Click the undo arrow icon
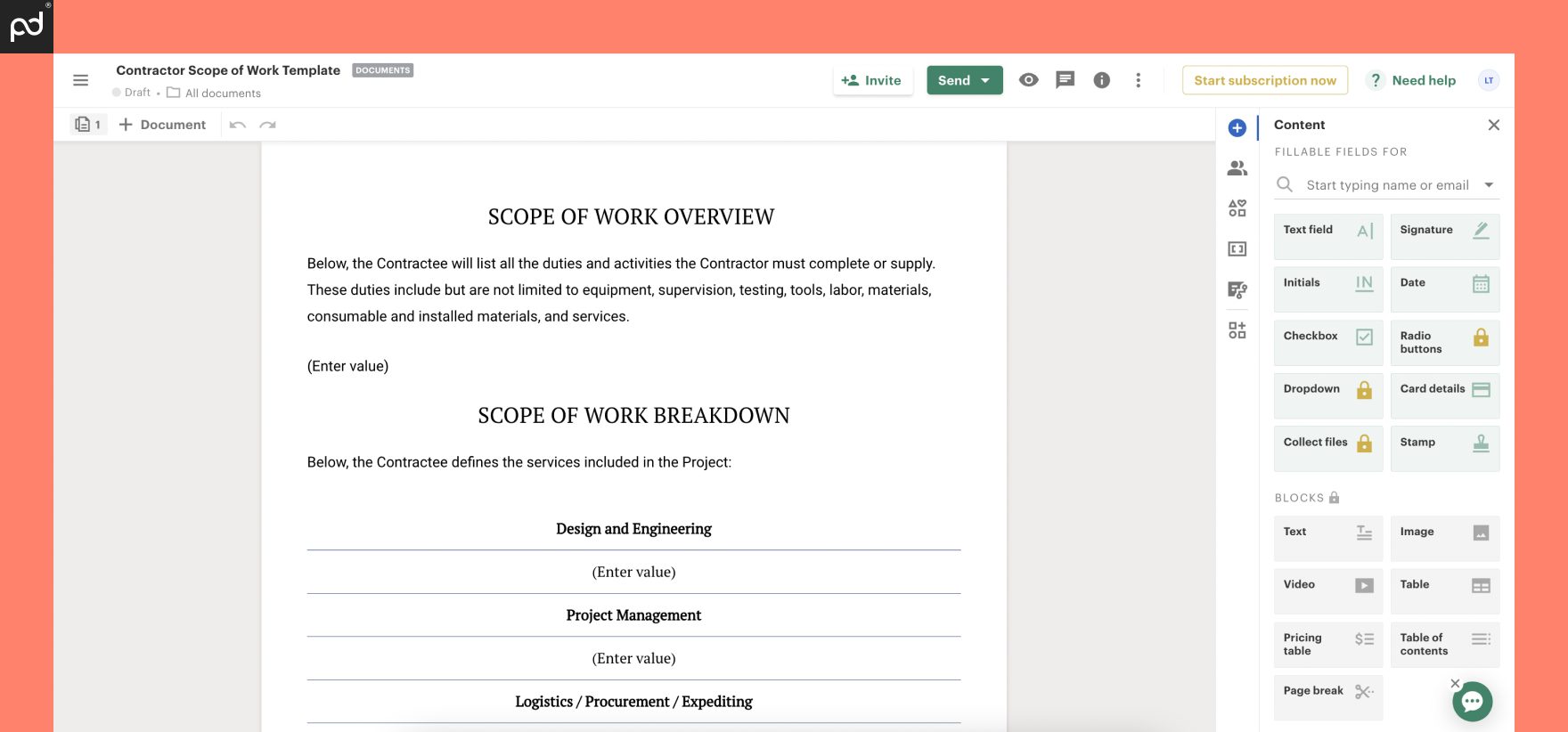This screenshot has width=1568, height=732. [x=237, y=125]
